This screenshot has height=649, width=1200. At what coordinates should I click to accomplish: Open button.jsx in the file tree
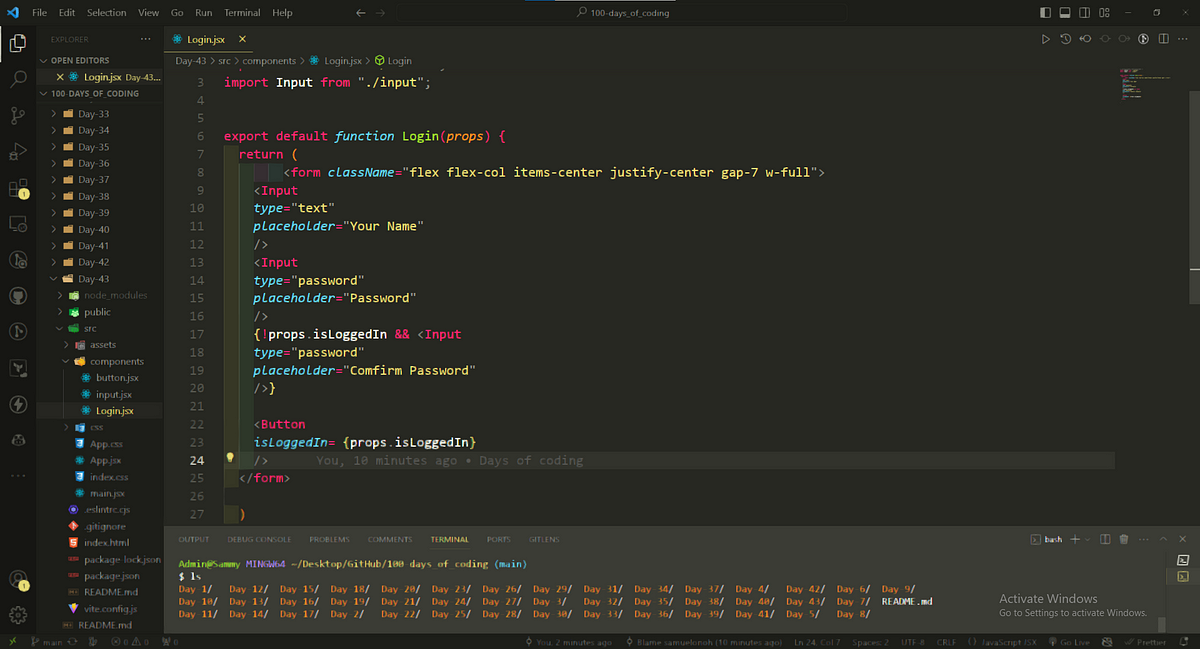[117, 378]
